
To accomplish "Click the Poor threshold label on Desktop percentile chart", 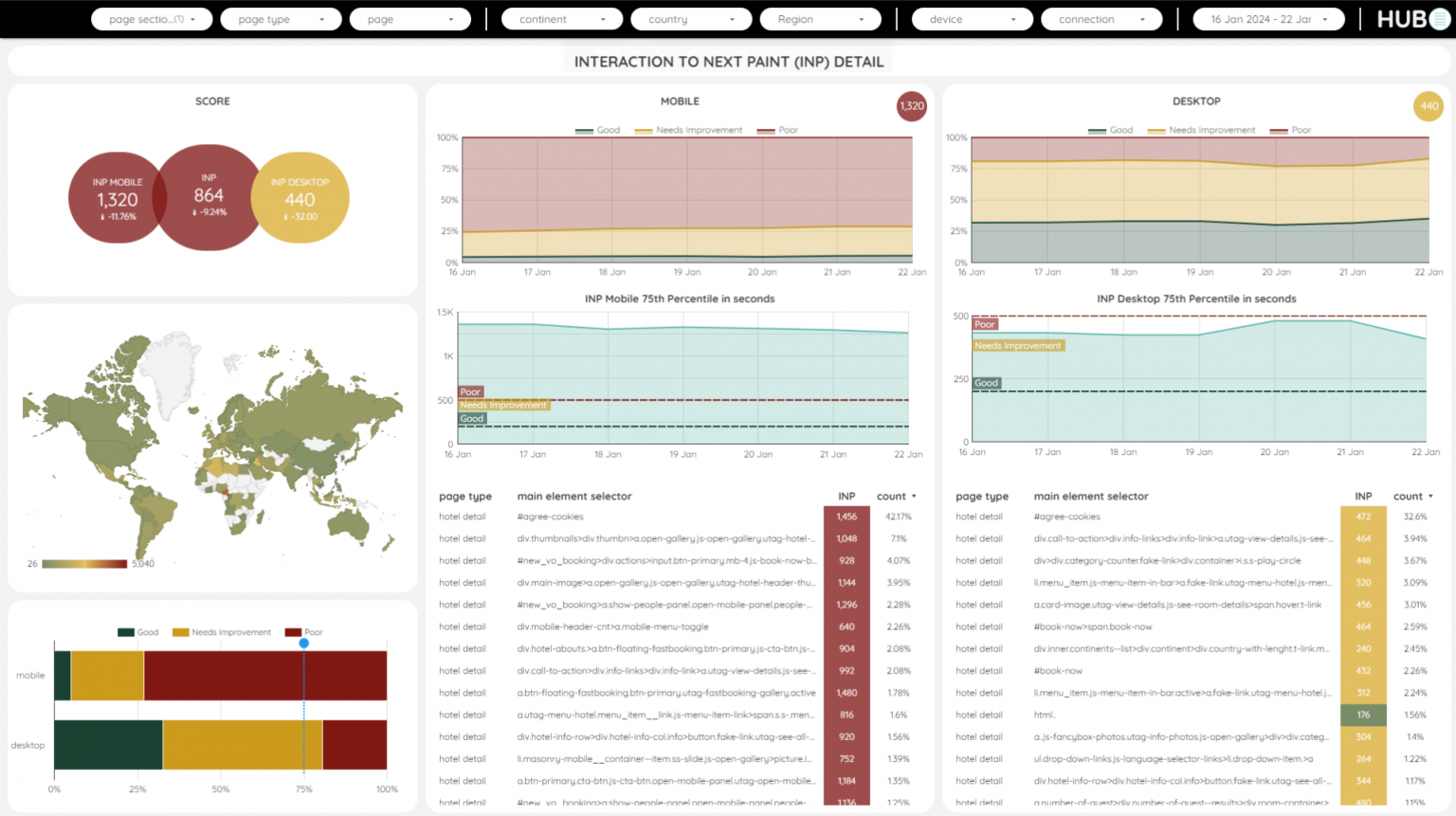I will tap(985, 323).
